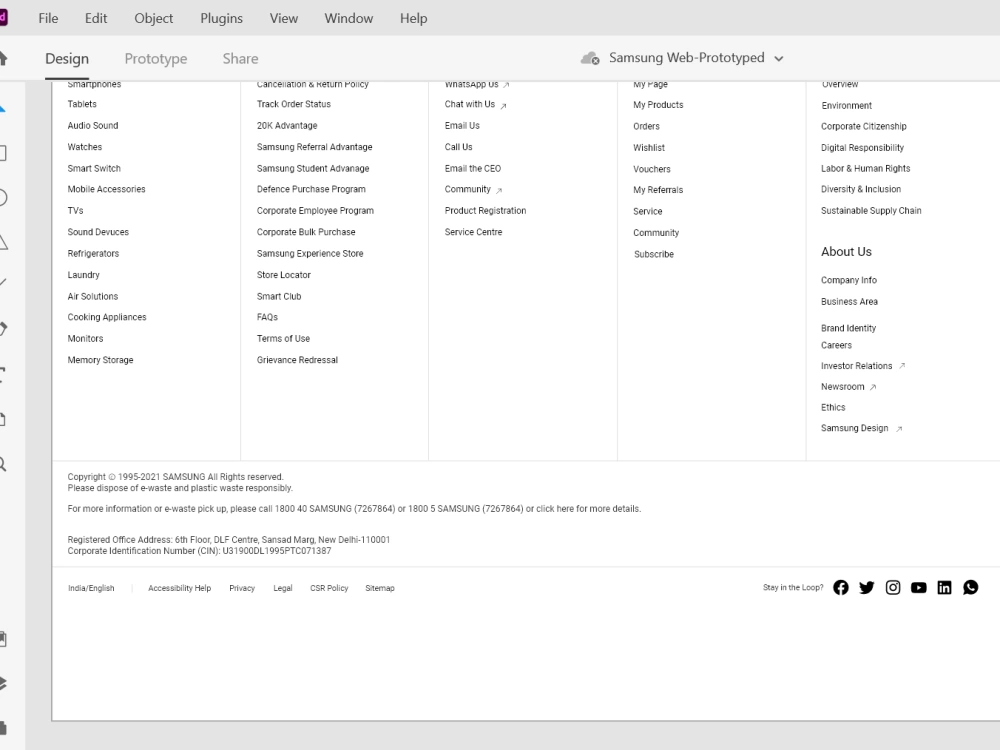Select the Company Info text
The height and width of the screenshot is (750, 1000).
point(849,280)
